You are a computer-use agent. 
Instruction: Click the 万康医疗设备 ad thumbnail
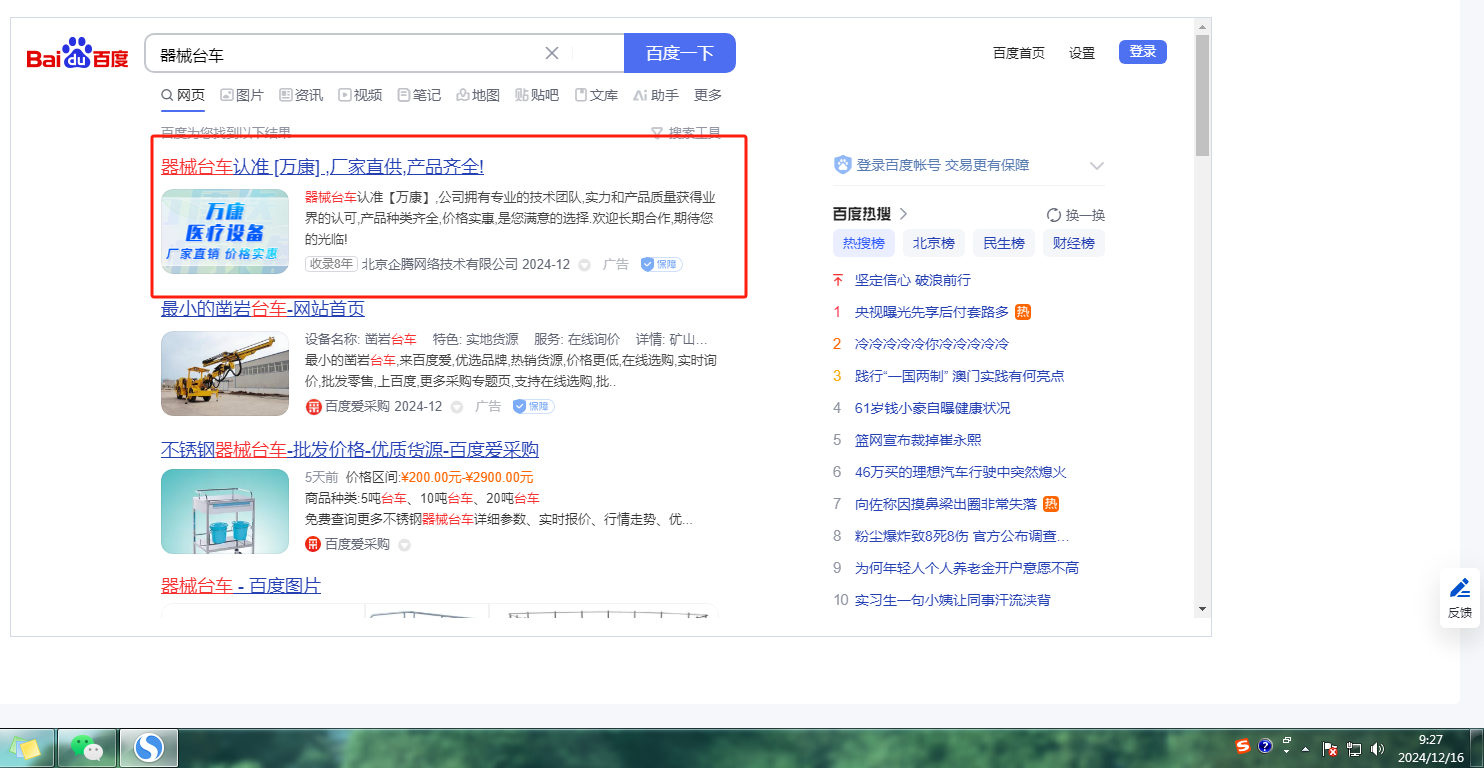[x=225, y=231]
